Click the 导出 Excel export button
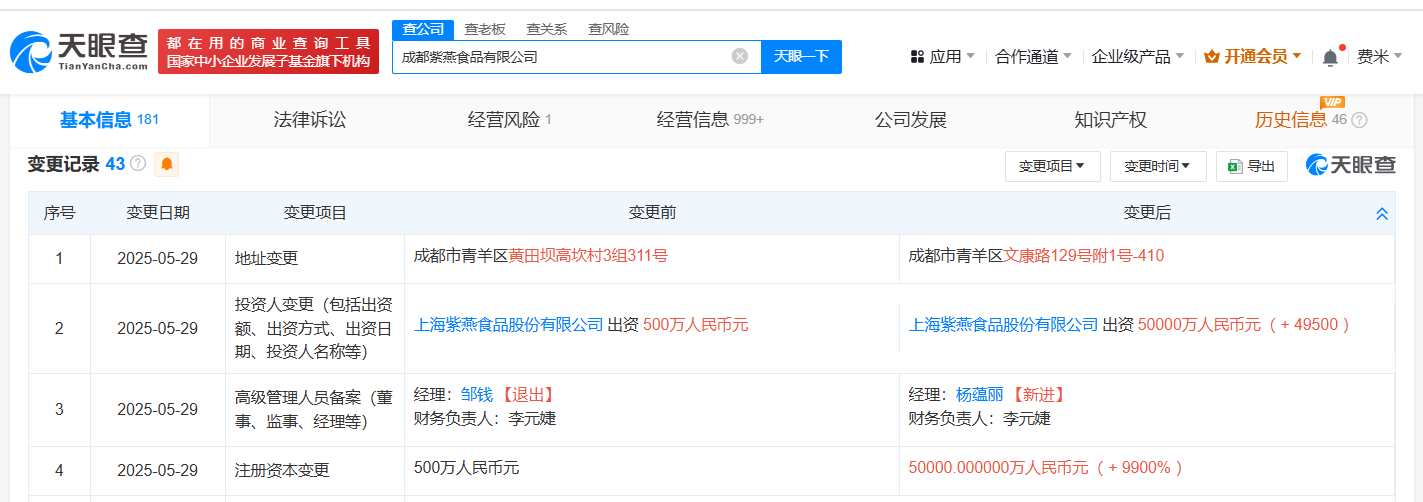 point(1251,166)
